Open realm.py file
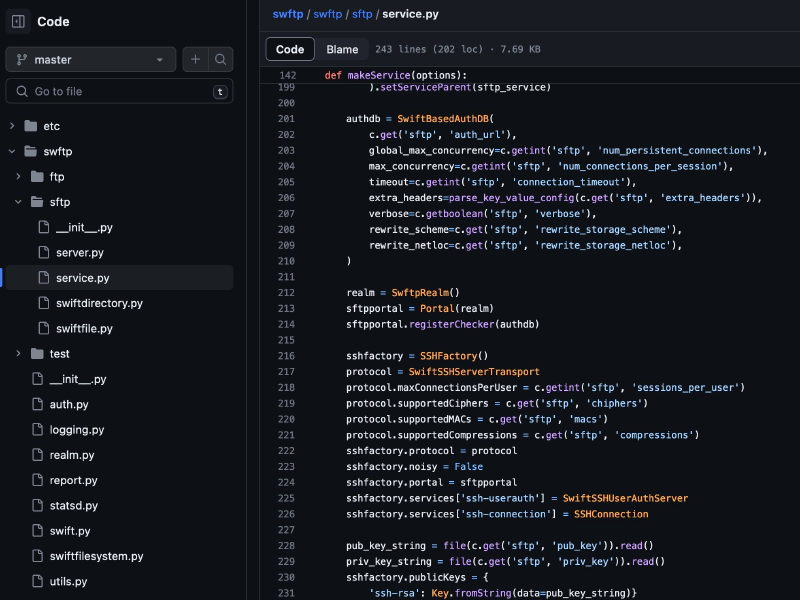The height and width of the screenshot is (600, 800). point(72,455)
